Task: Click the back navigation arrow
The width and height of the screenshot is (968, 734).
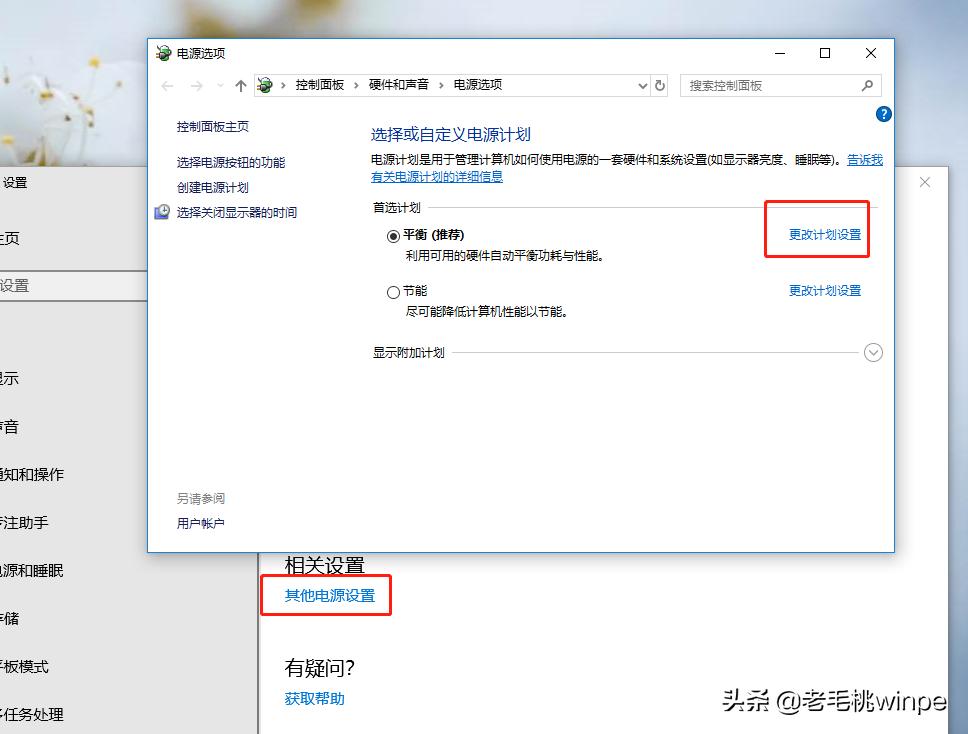Action: tap(167, 85)
